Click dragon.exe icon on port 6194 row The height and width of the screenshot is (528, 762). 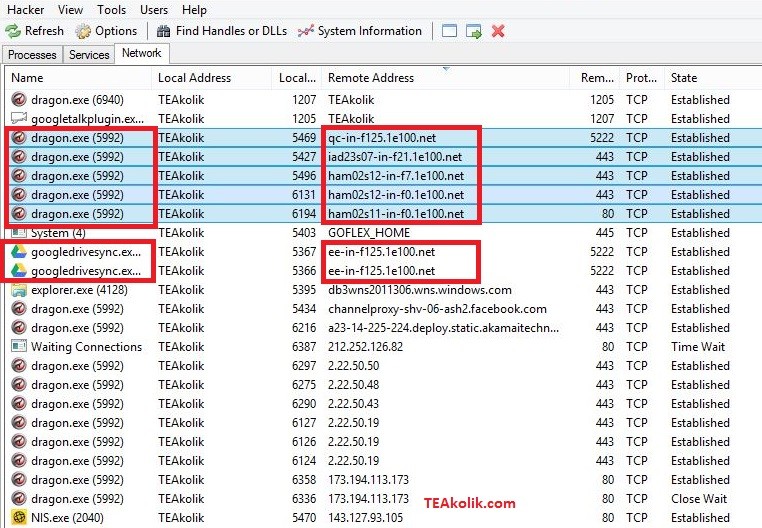coord(18,213)
